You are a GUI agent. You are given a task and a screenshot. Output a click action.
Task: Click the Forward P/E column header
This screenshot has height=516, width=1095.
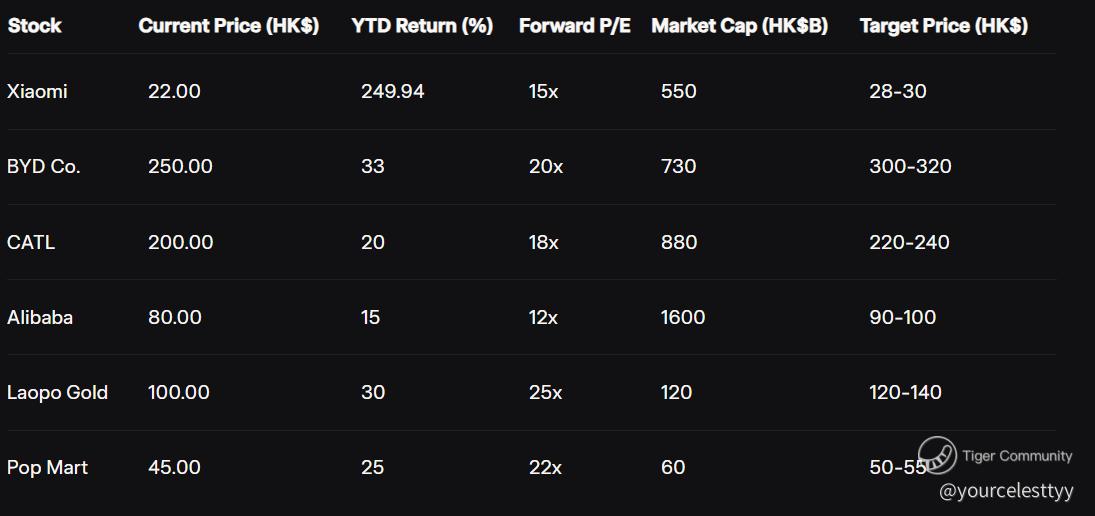pyautogui.click(x=574, y=26)
